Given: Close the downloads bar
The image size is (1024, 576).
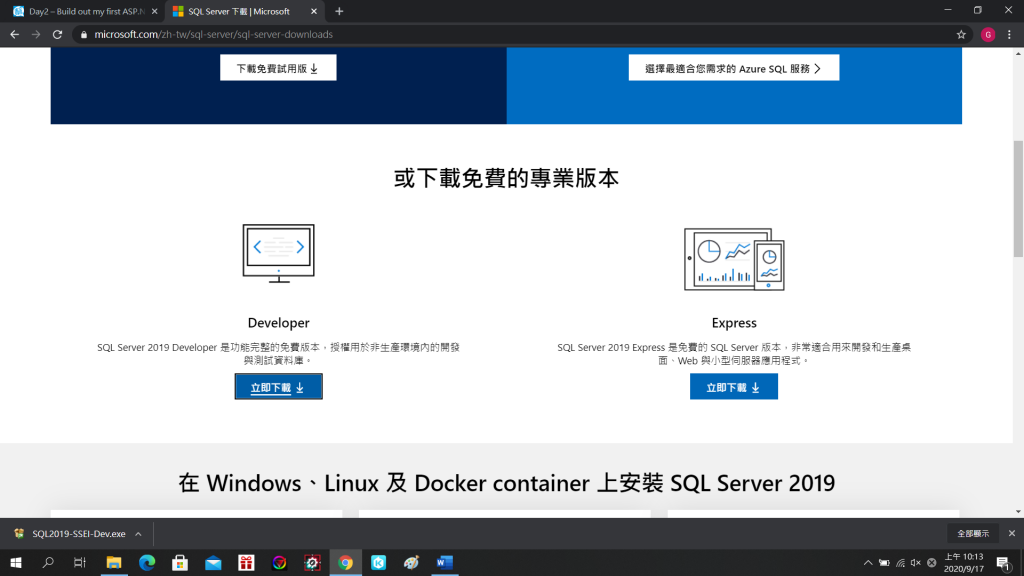Looking at the screenshot, I should [1012, 534].
